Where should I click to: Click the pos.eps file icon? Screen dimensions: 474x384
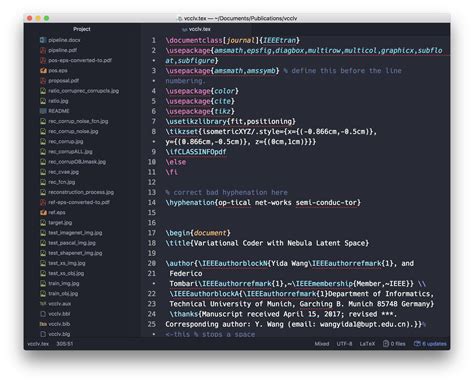(43, 71)
